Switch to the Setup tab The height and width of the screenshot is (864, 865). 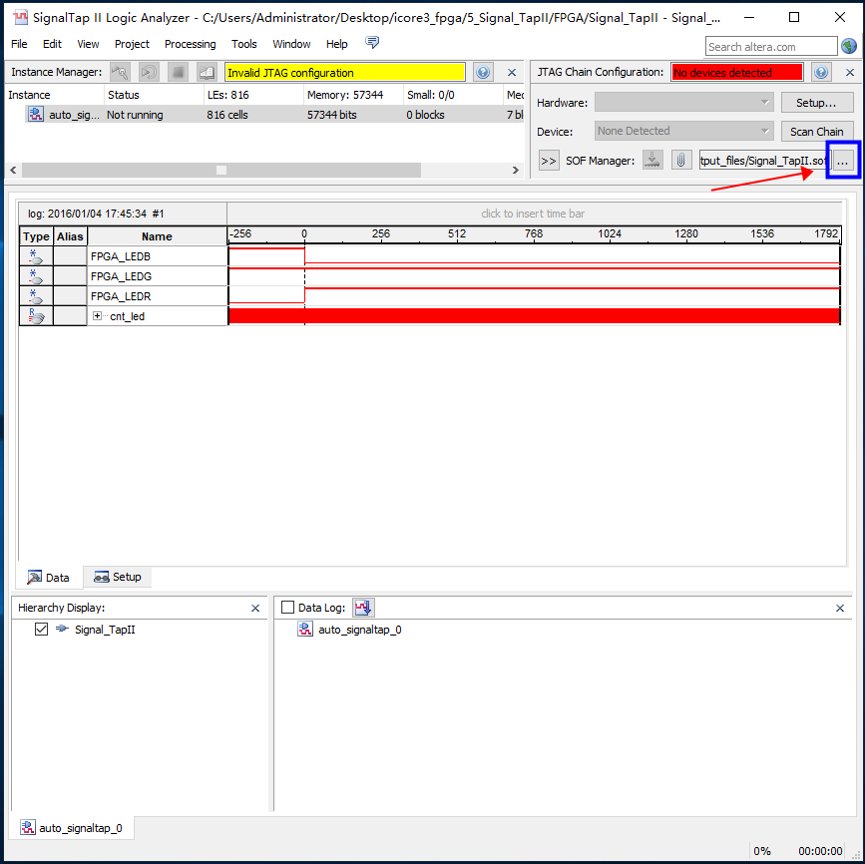(117, 577)
